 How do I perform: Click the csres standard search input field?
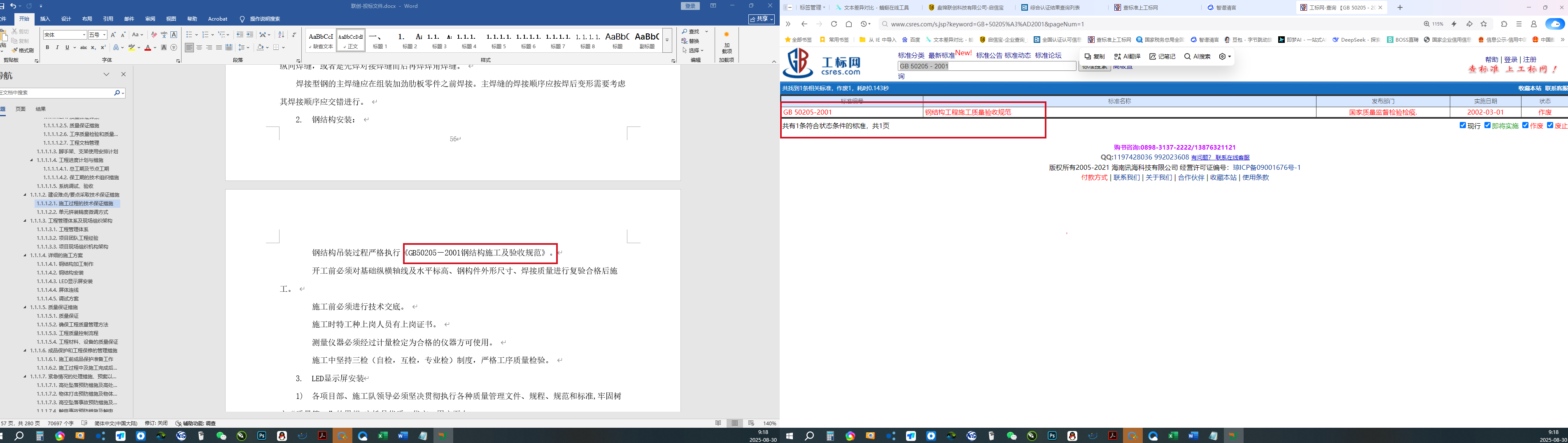pos(987,66)
